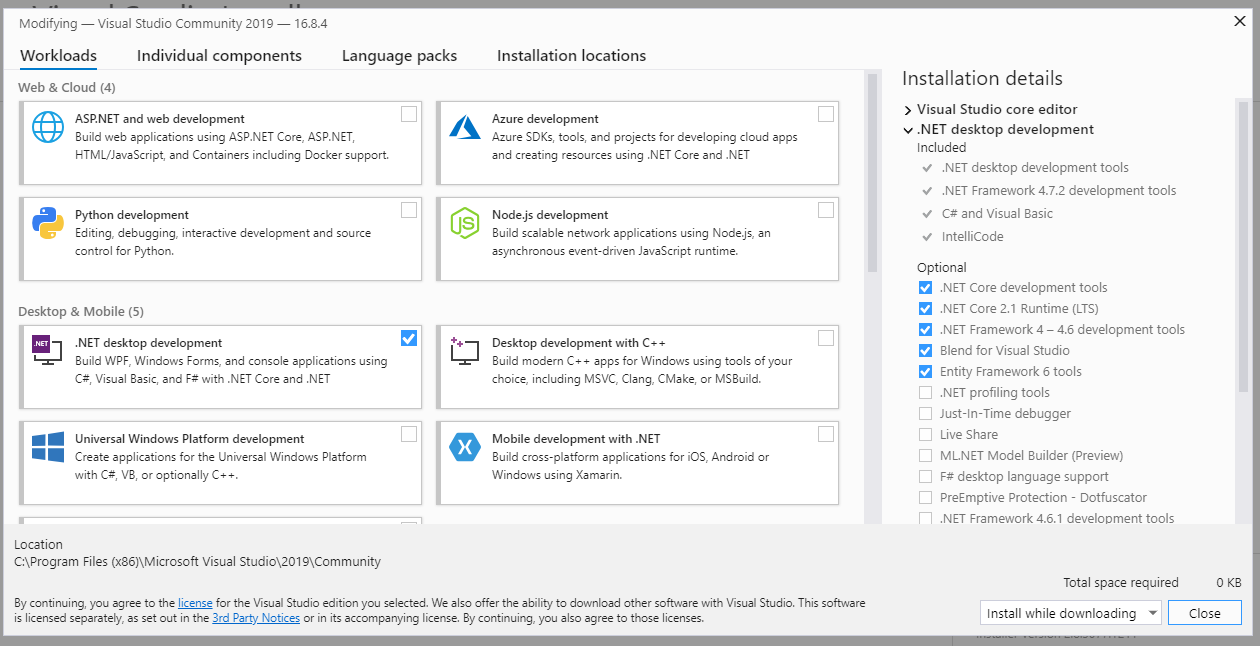Click the included .NET desktop development tools item
Image resolution: width=1260 pixels, height=646 pixels.
point(1035,168)
